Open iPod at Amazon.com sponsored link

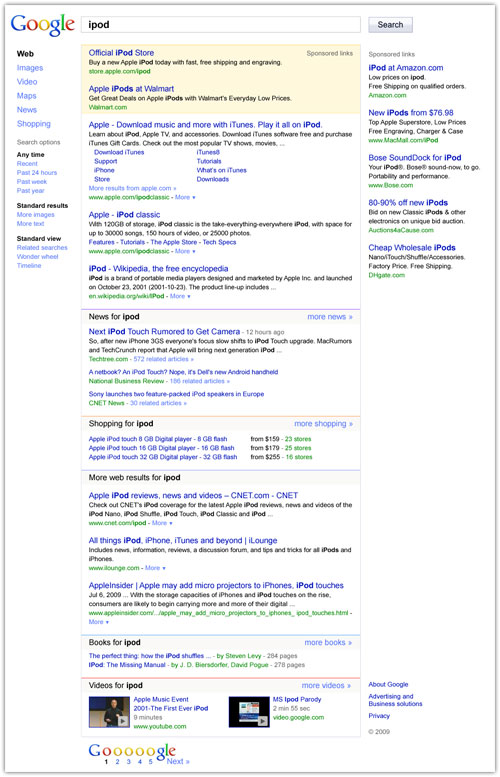pos(406,68)
